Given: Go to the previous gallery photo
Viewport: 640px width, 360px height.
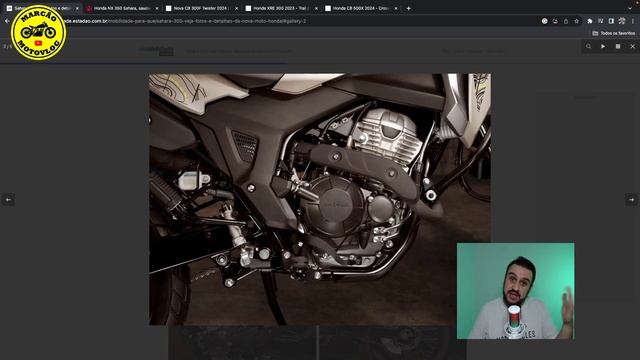Looking at the screenshot, I should (8, 200).
